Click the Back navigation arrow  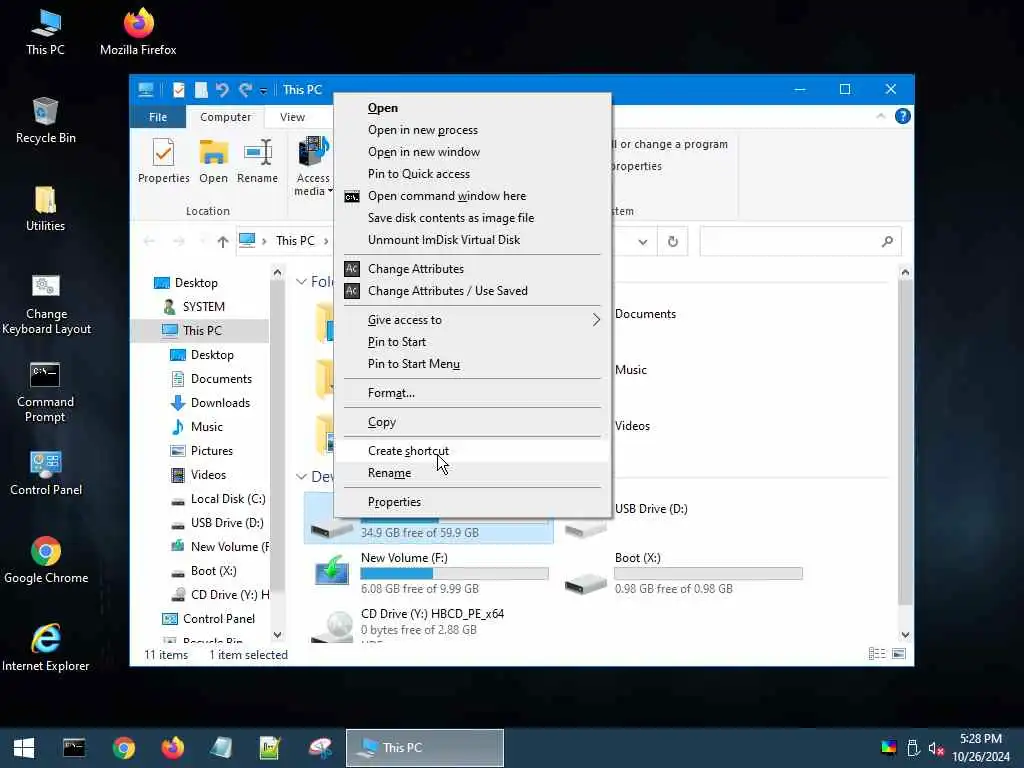pos(150,242)
